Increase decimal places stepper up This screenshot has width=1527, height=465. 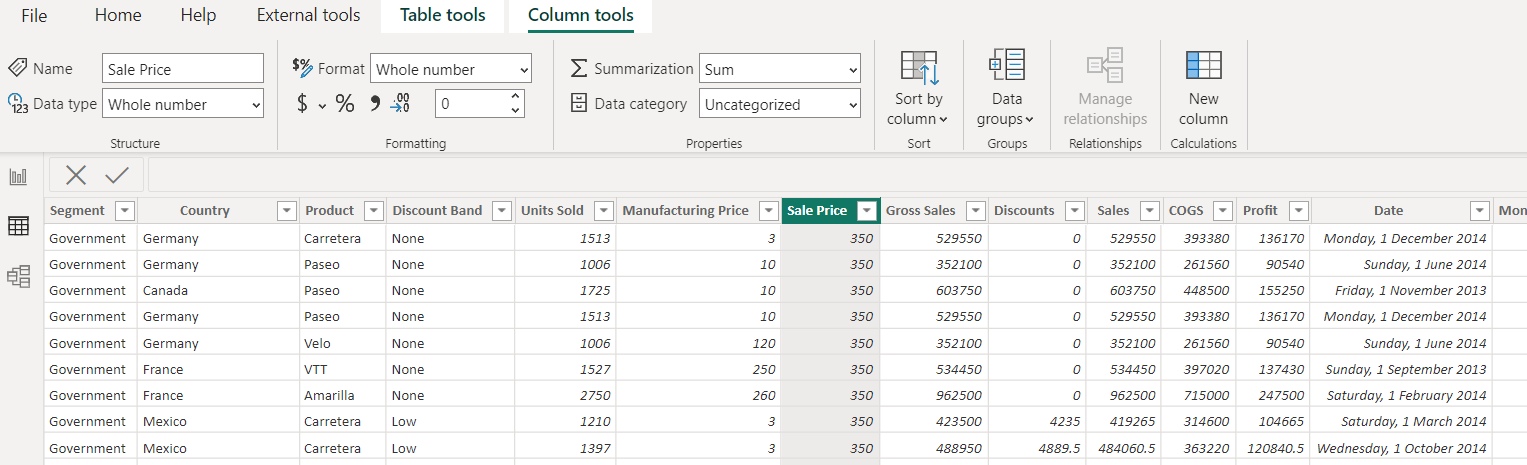516,97
